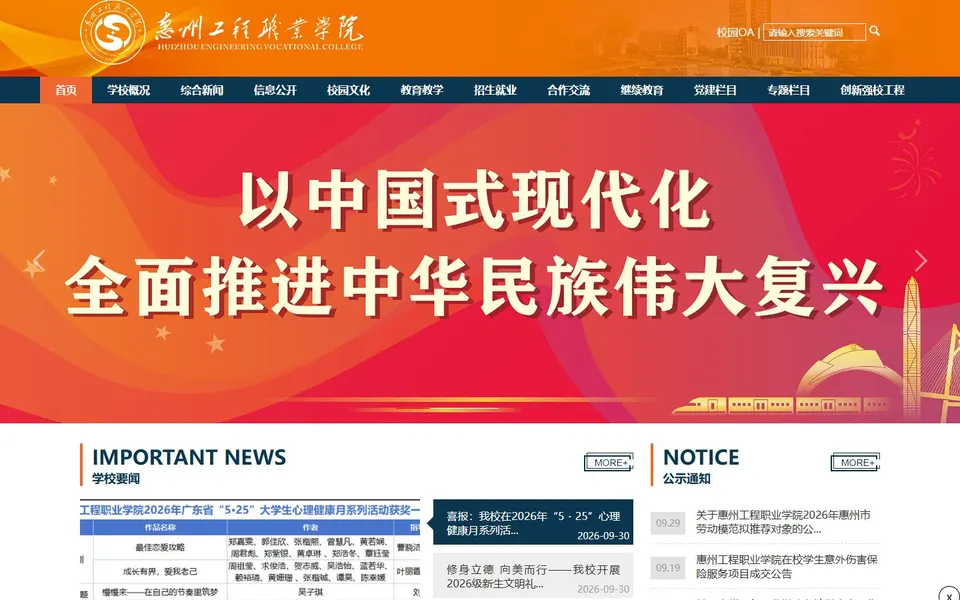The height and width of the screenshot is (600, 960).
Task: Click the search magnifier icon
Action: tap(874, 31)
